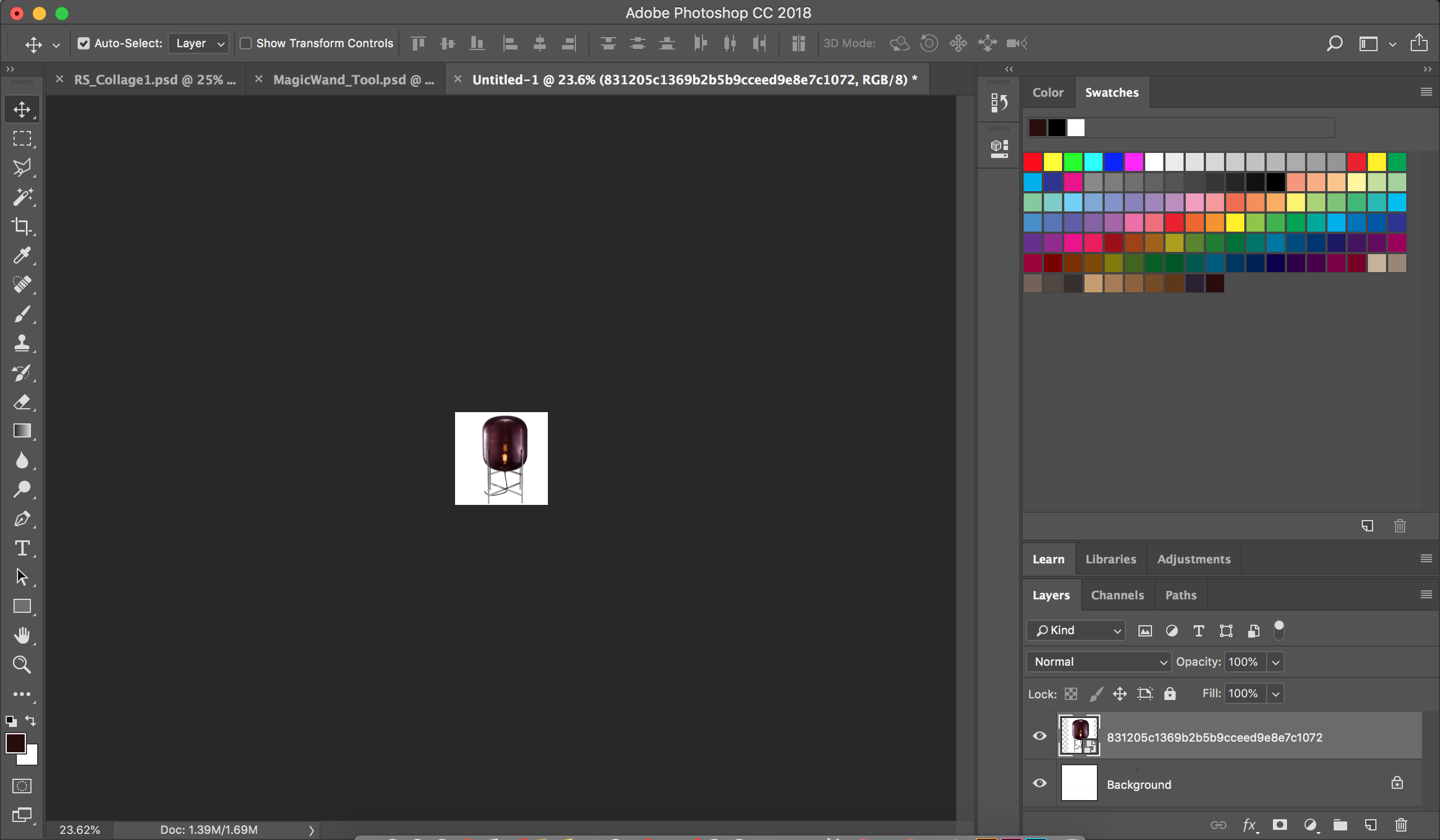Select the Clone Stamp tool
Viewport: 1440px width, 840px height.
pyautogui.click(x=22, y=343)
